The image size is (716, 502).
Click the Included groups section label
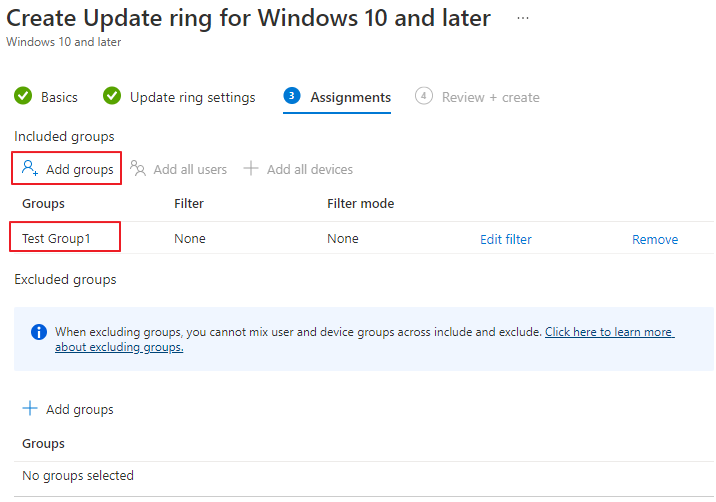[64, 137]
